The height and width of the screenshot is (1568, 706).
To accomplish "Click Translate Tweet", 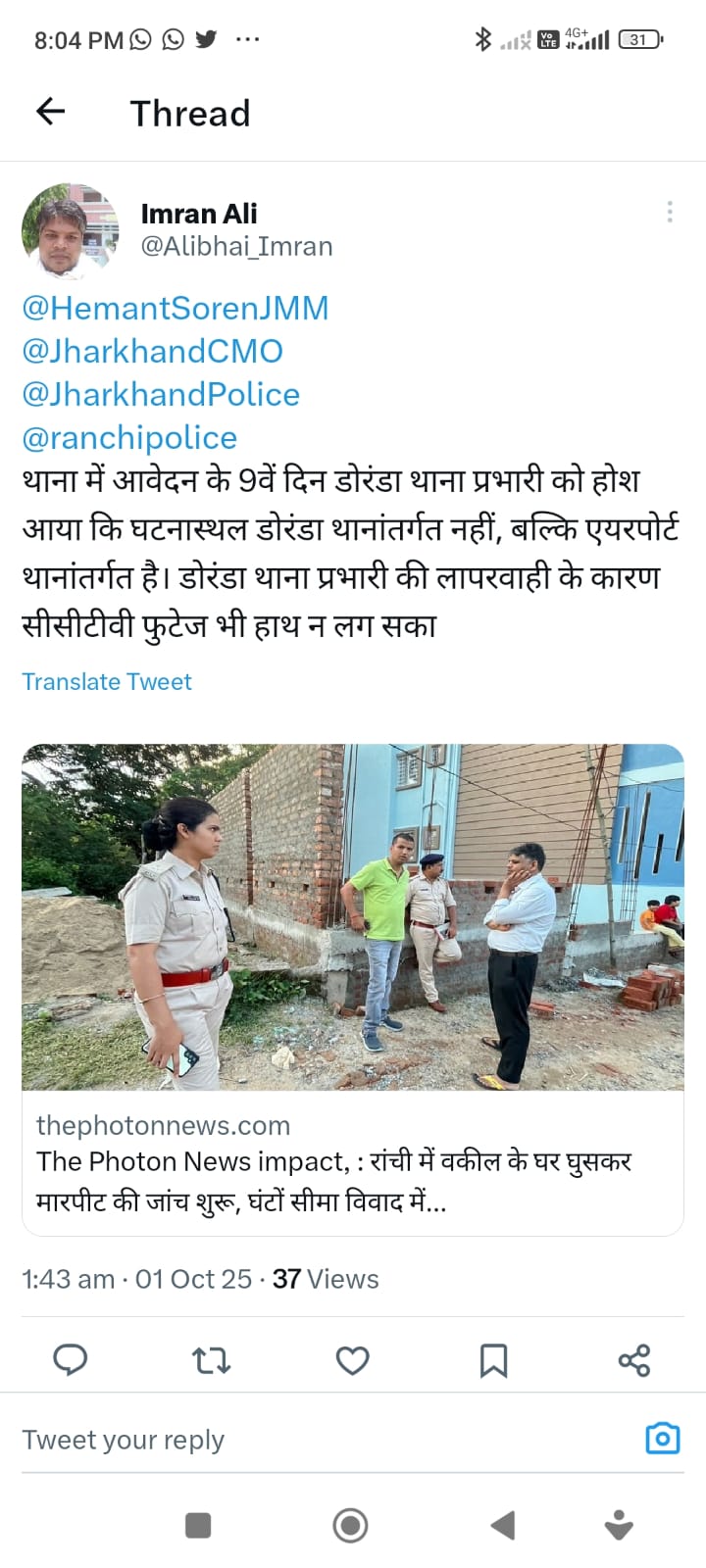I will (x=107, y=681).
